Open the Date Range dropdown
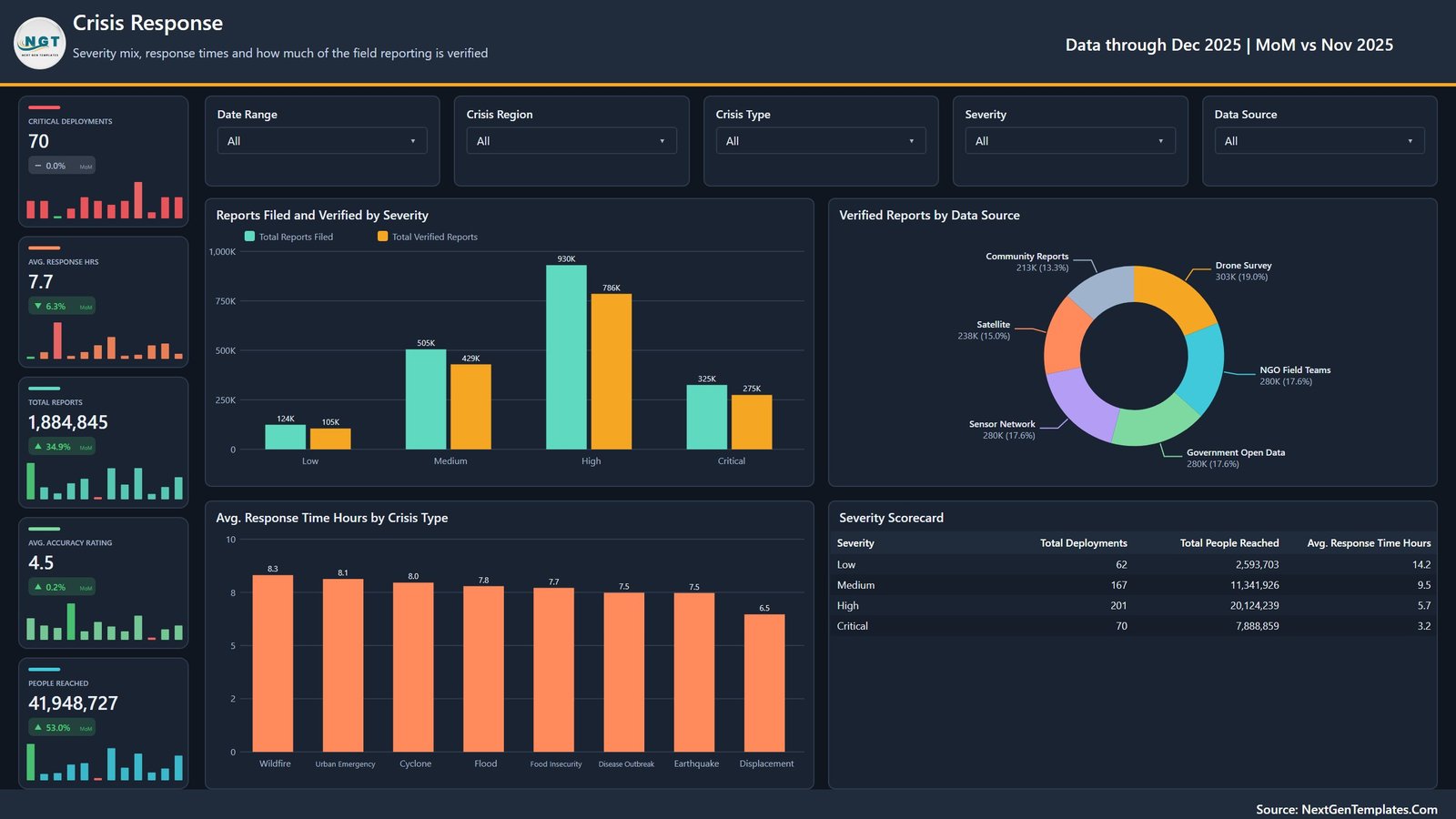 click(x=322, y=141)
